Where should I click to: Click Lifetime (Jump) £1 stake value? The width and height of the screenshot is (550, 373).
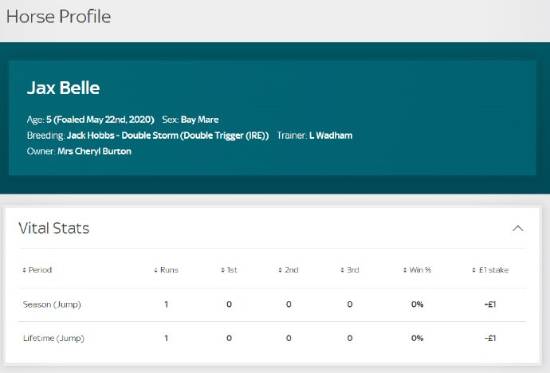pos(490,338)
